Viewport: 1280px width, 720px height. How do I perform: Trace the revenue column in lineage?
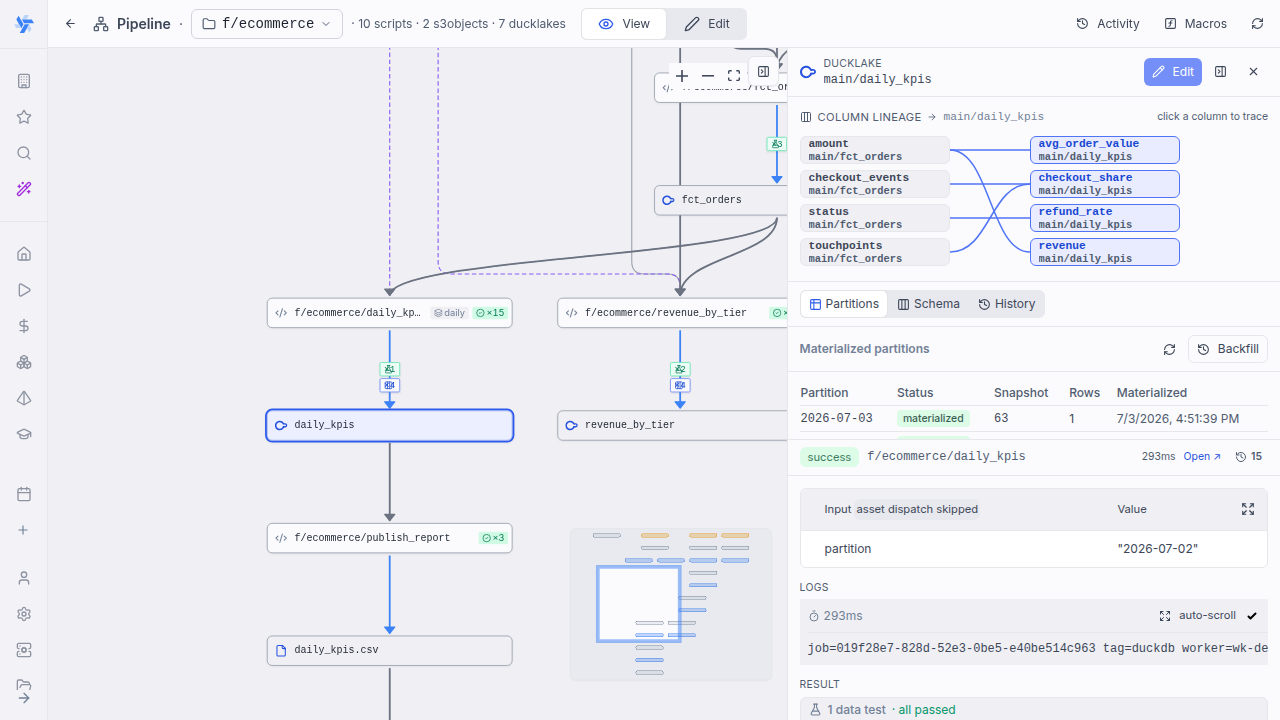pos(1105,252)
